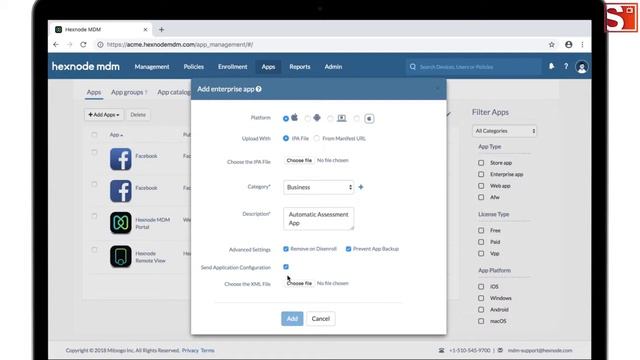Select the Apple iOS platform radio button

pyautogui.click(x=286, y=118)
